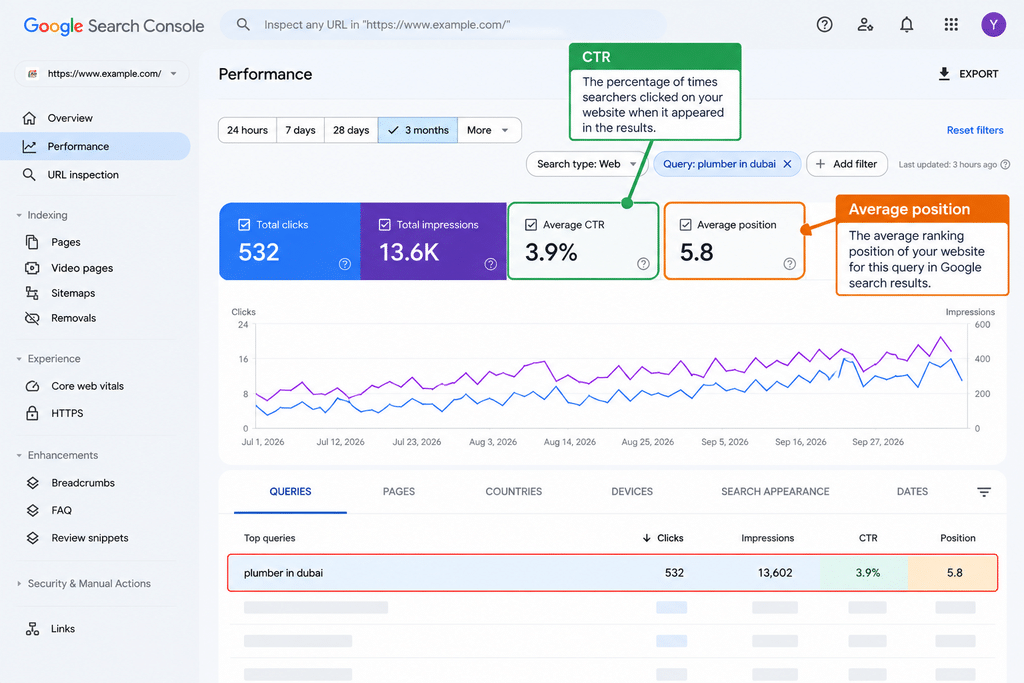
Task: Sort the table by Clicks column
Action: (663, 538)
